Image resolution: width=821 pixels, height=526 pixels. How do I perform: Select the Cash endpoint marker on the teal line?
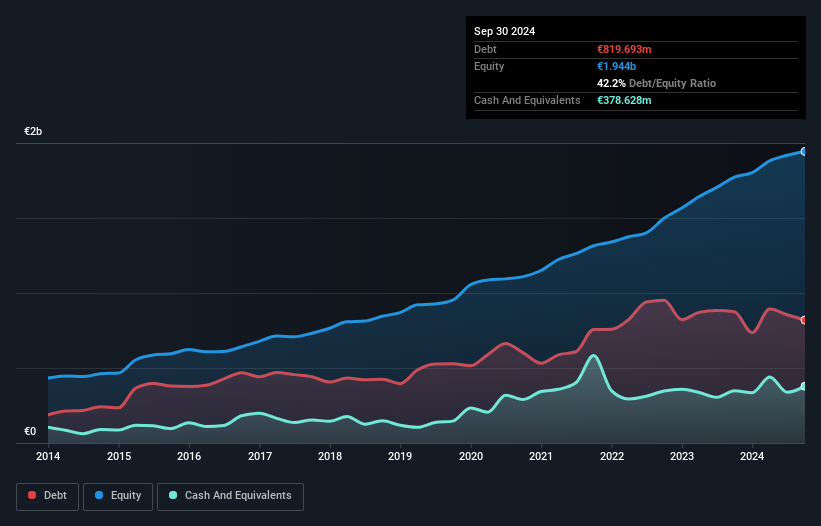(804, 386)
